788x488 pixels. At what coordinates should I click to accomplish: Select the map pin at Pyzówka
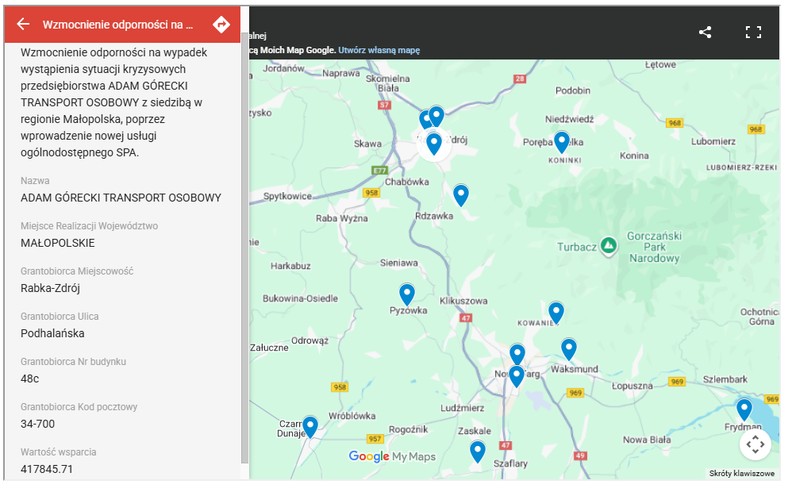407,294
